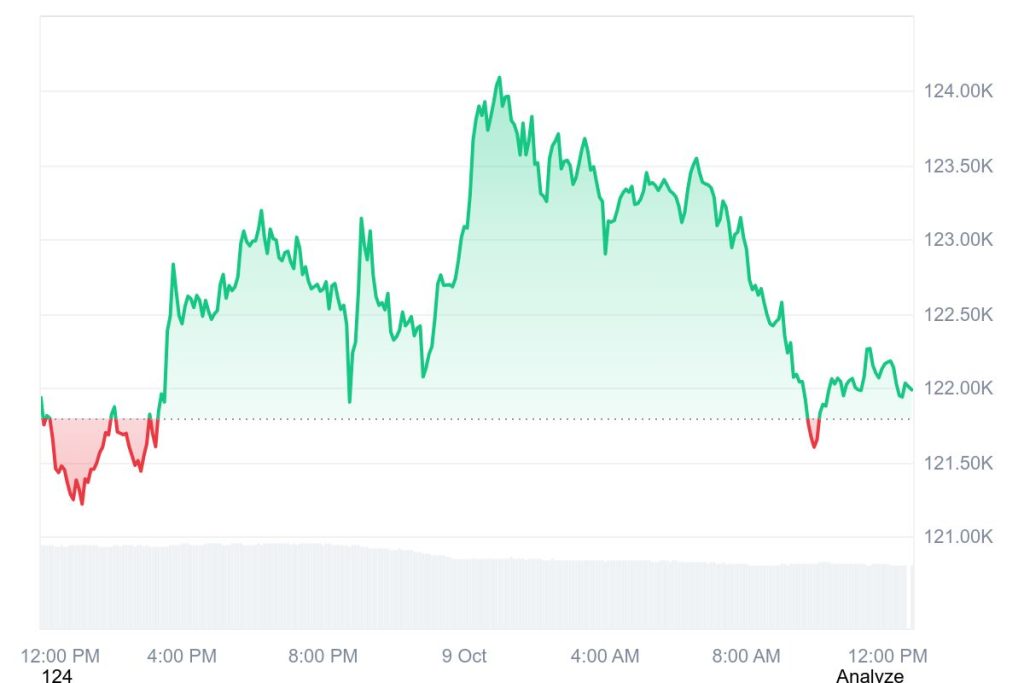The height and width of the screenshot is (683, 1024).
Task: Click the 124 label below the chart
Action: point(57,676)
